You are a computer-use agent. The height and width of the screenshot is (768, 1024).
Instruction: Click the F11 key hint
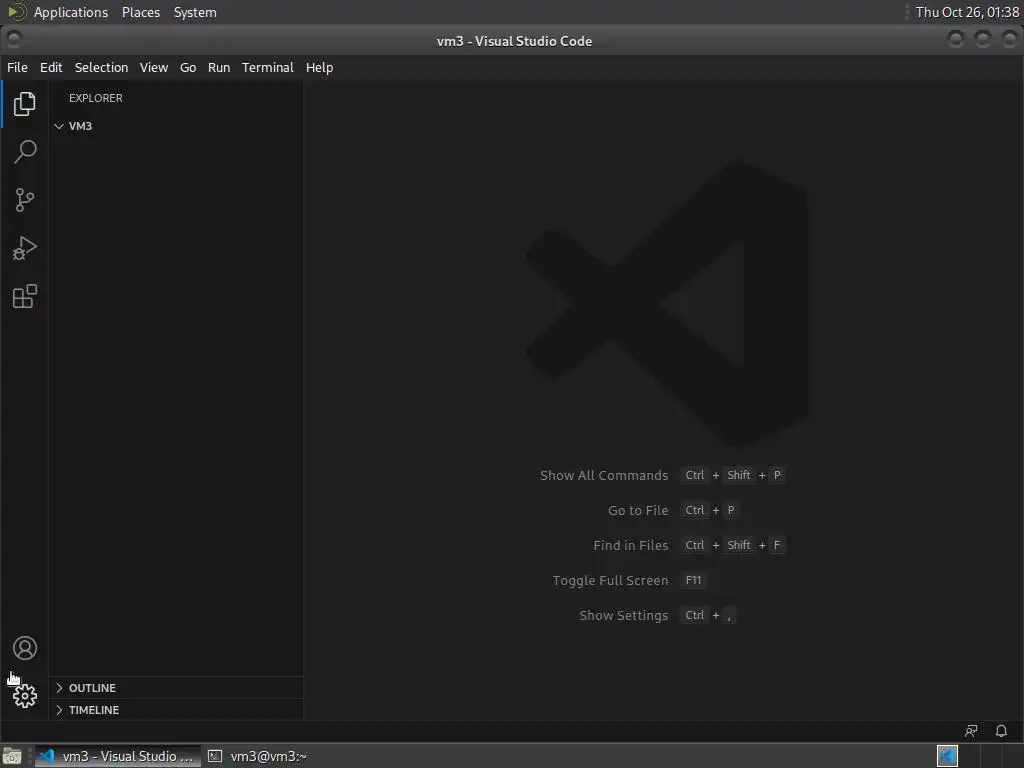click(694, 580)
